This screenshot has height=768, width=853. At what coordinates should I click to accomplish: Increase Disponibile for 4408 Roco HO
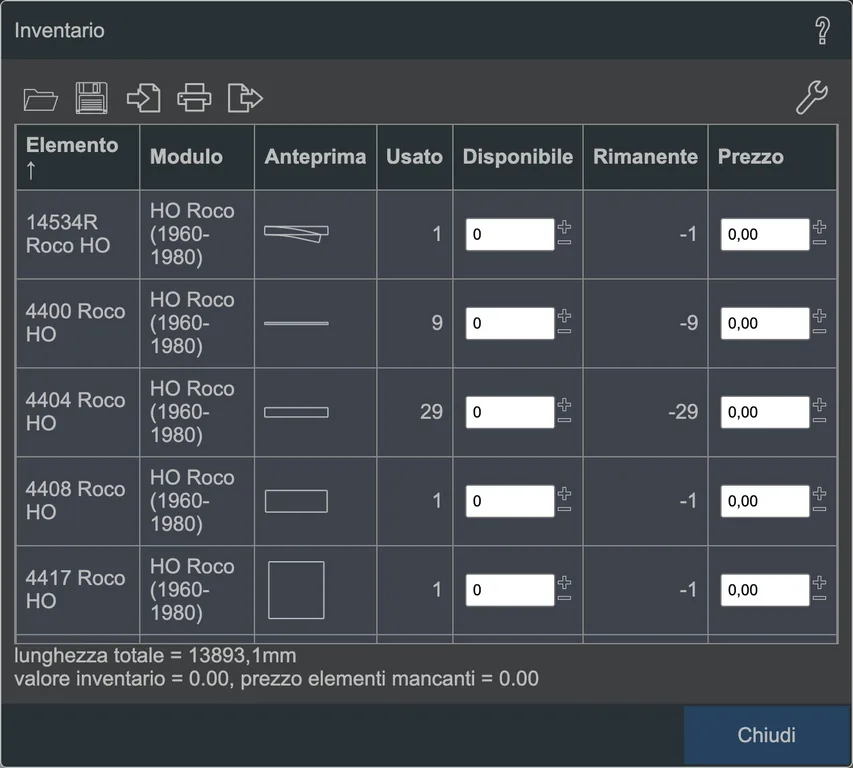(564, 493)
